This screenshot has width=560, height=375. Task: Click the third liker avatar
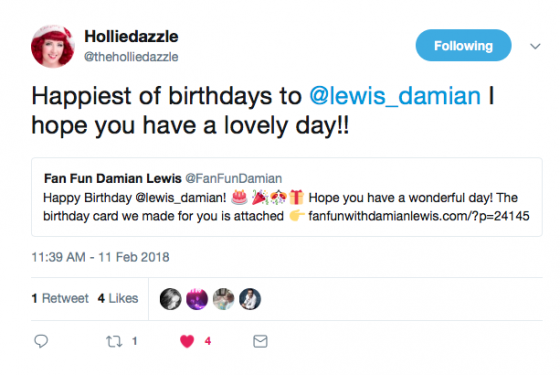223,299
